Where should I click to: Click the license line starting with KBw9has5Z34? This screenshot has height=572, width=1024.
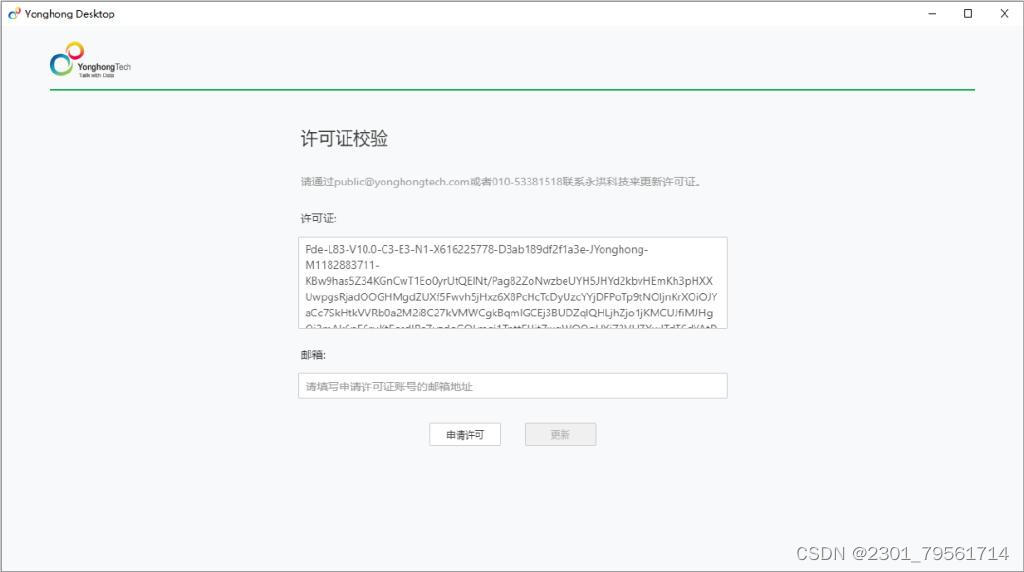509,281
